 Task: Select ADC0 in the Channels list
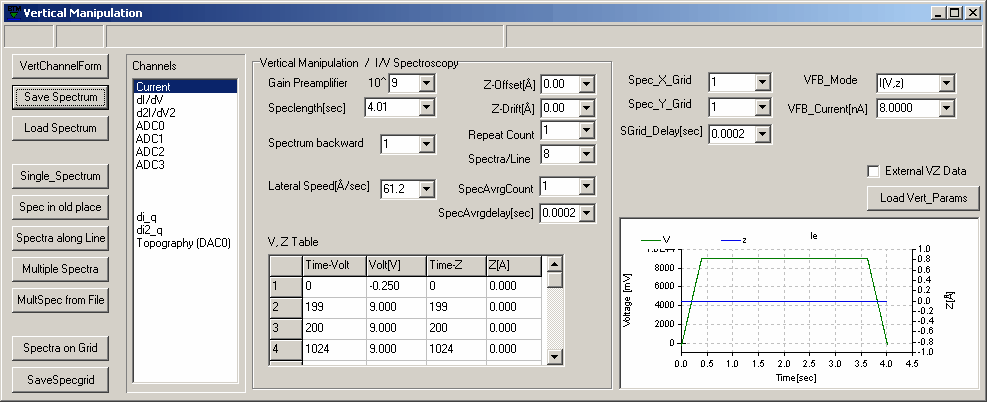(185, 126)
